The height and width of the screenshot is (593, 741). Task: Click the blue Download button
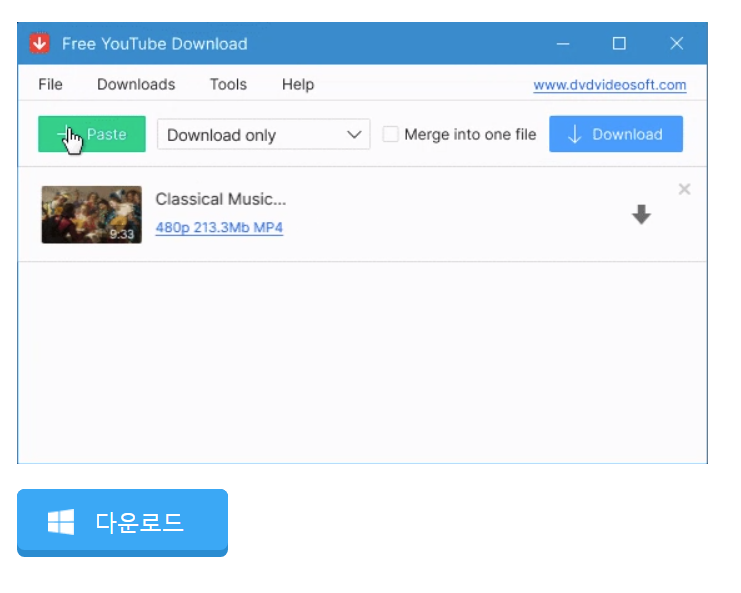coord(616,134)
